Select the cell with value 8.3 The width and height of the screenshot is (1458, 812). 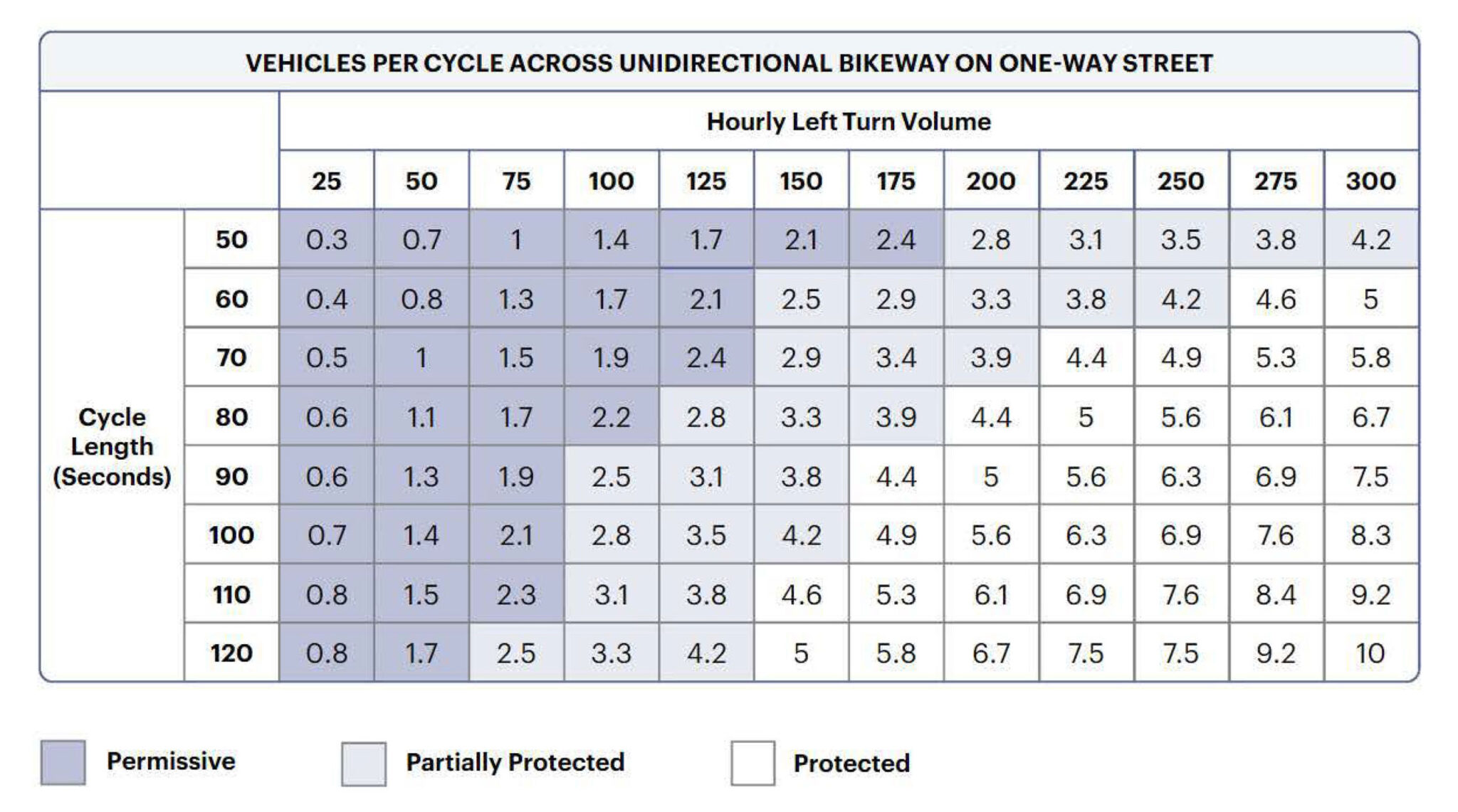1370,535
